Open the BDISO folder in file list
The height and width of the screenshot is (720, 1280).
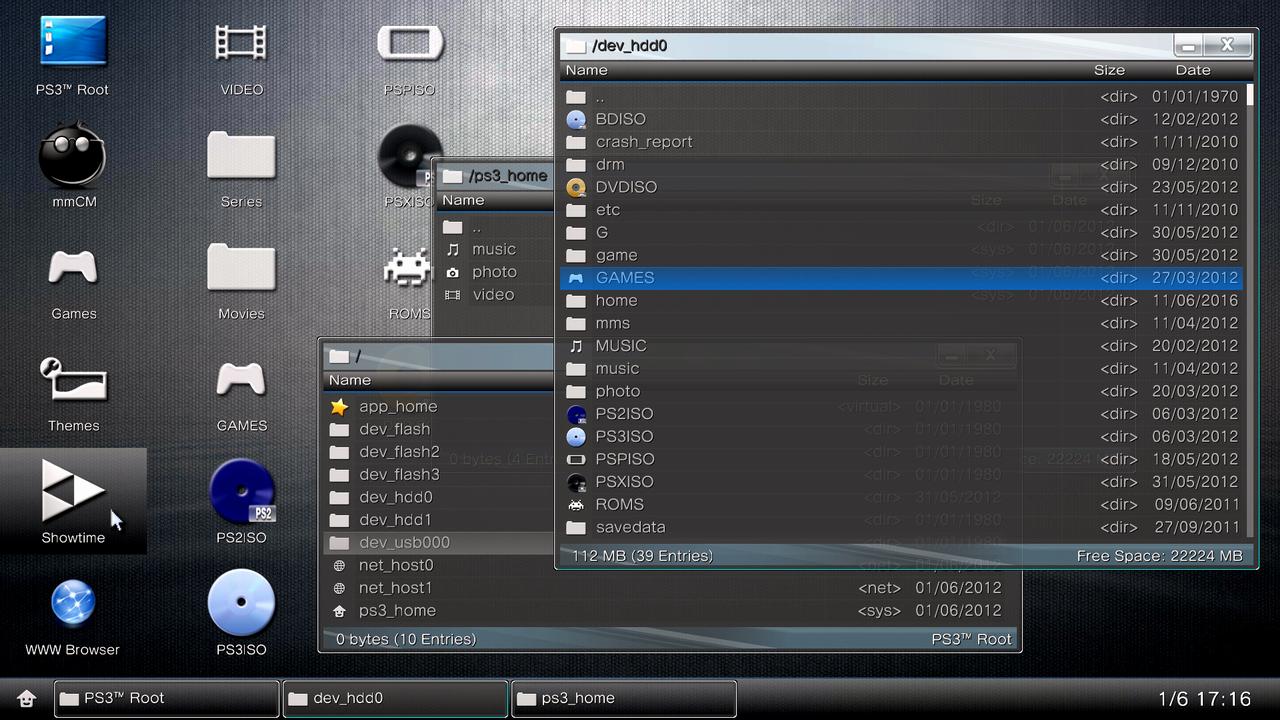coord(620,119)
